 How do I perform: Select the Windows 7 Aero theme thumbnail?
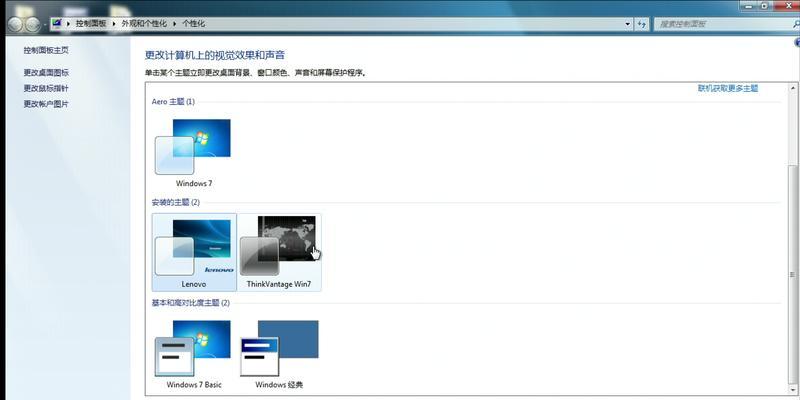click(193, 152)
